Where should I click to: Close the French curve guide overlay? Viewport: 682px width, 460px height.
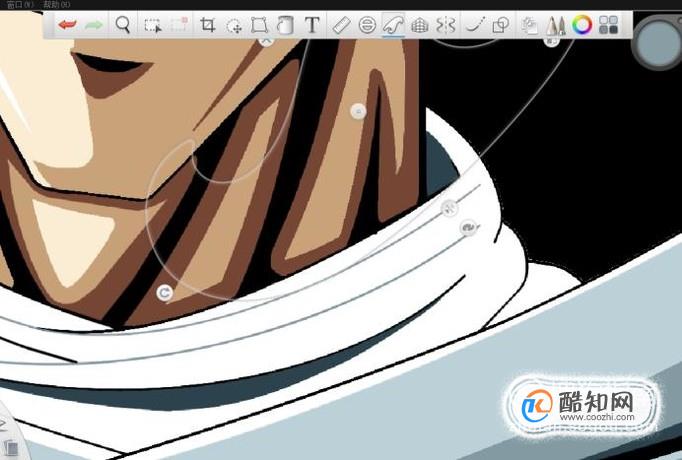[x=266, y=40]
